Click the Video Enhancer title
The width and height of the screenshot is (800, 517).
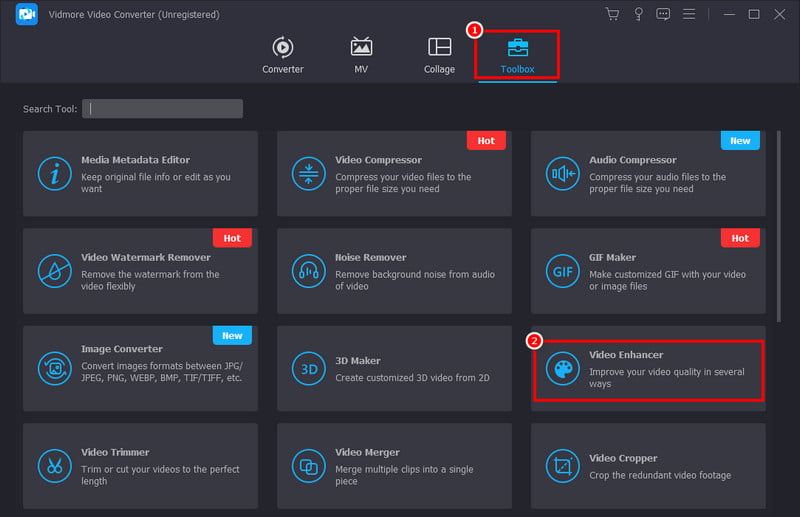tap(626, 355)
